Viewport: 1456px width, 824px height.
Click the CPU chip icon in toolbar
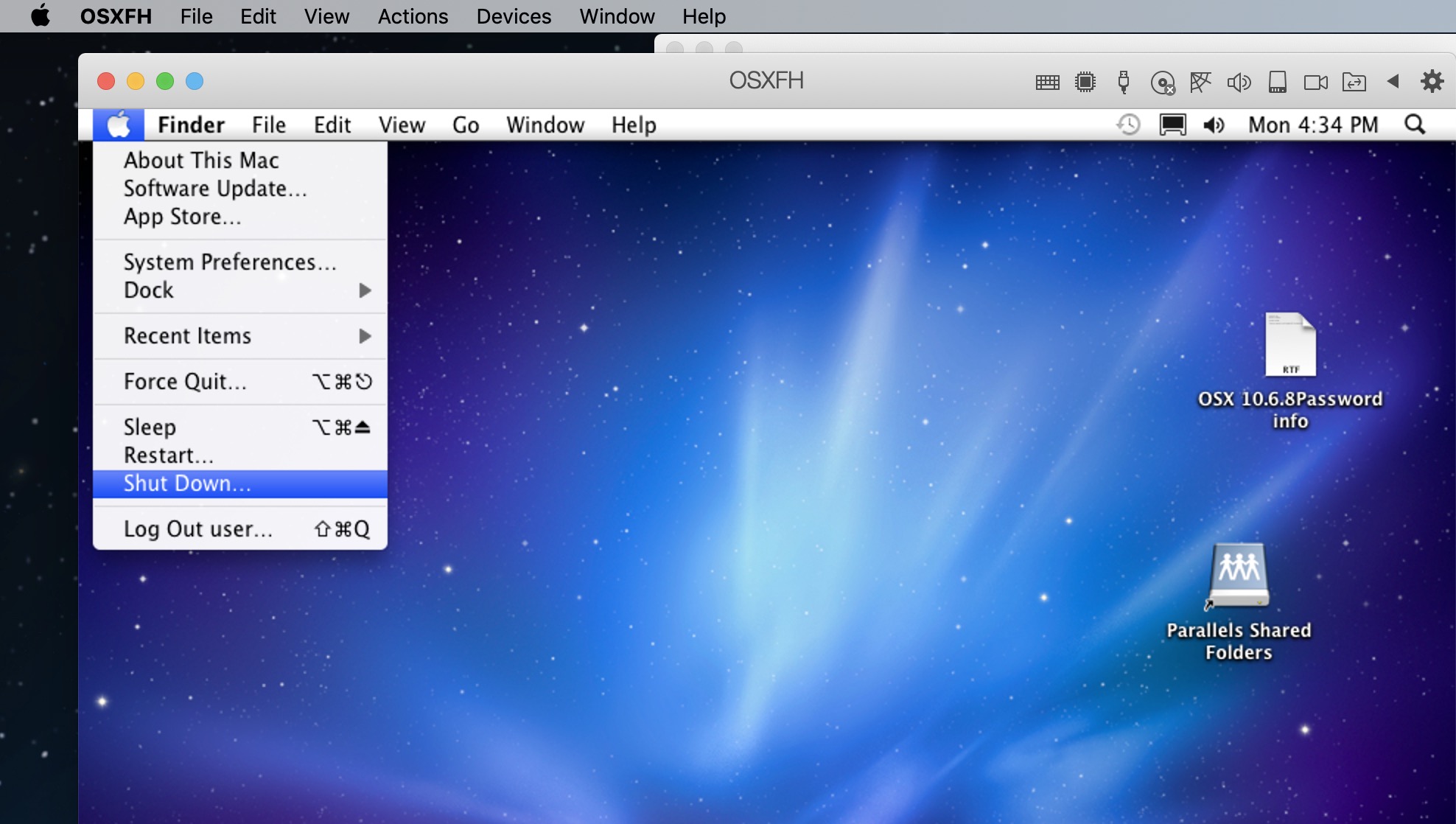coord(1085,82)
